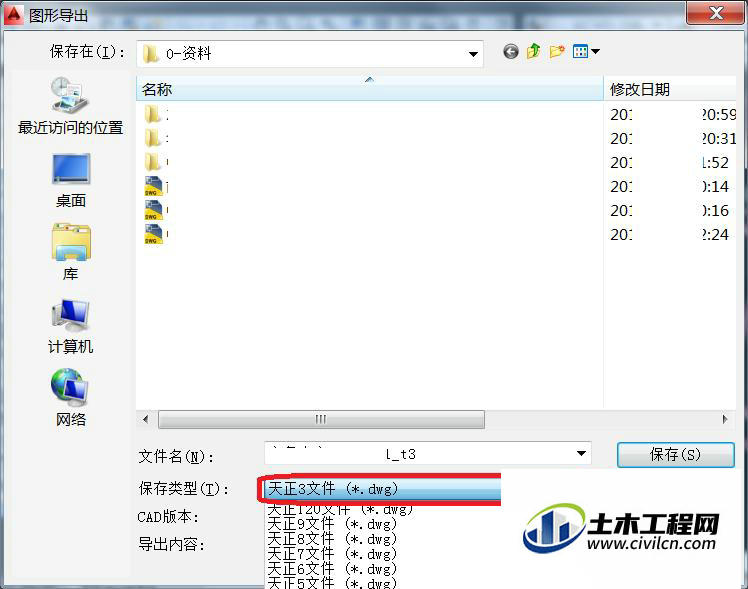Viewport: 748px width, 589px height.
Task: Click scrollbar left arrow
Action: pyautogui.click(x=145, y=420)
